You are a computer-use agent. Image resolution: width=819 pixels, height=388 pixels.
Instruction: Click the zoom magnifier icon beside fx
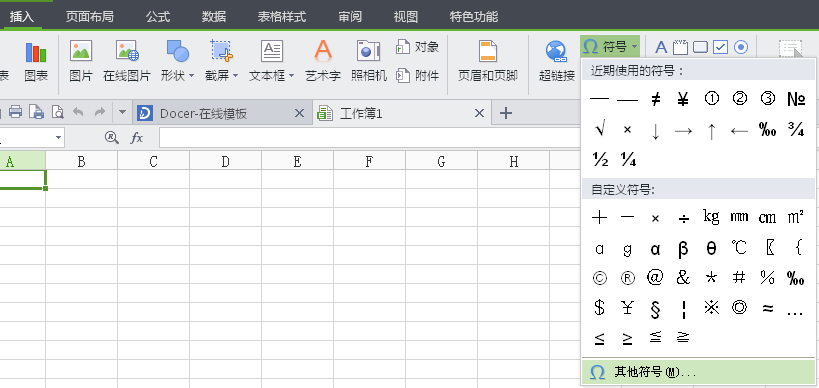click(x=111, y=138)
